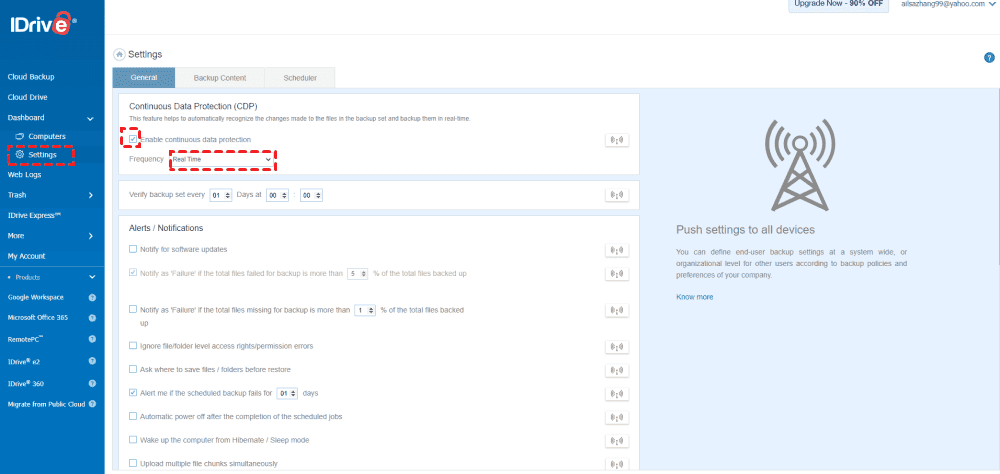The width and height of the screenshot is (1000, 474).
Task: Open Google Workspace product link
Action: point(35,297)
